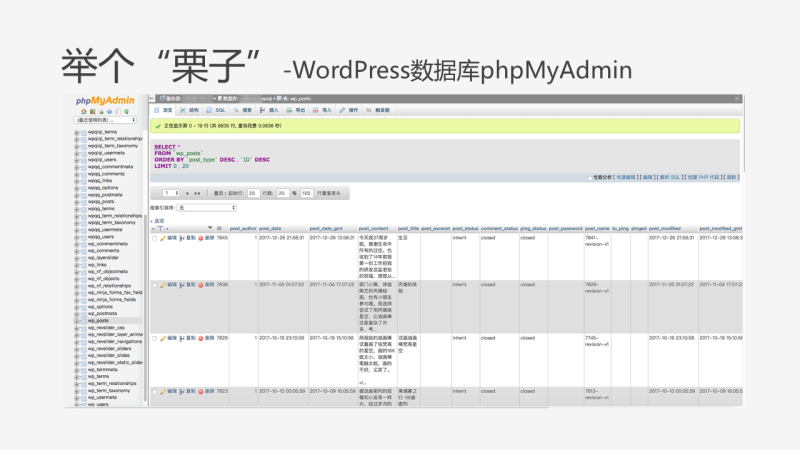
Task: Click the 起始行 start row input field
Action: pyautogui.click(x=254, y=193)
